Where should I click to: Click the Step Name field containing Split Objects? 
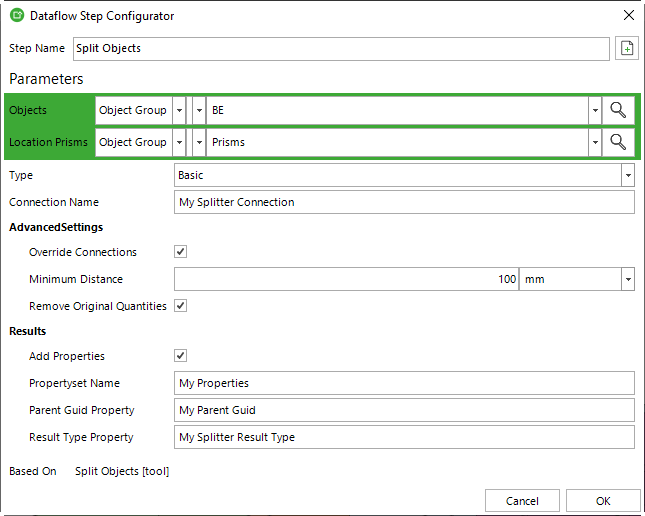341,49
